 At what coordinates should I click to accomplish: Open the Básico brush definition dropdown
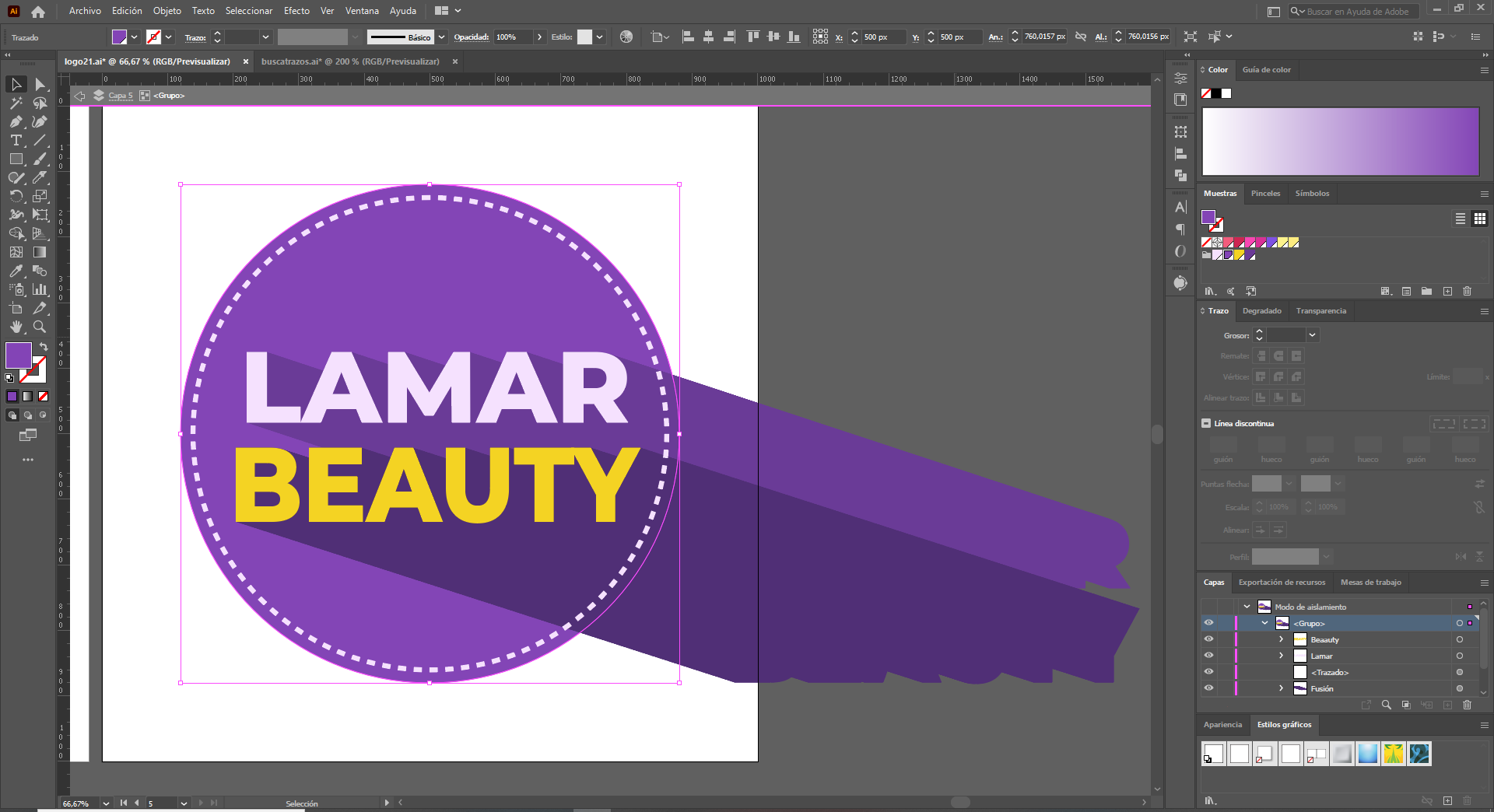441,37
